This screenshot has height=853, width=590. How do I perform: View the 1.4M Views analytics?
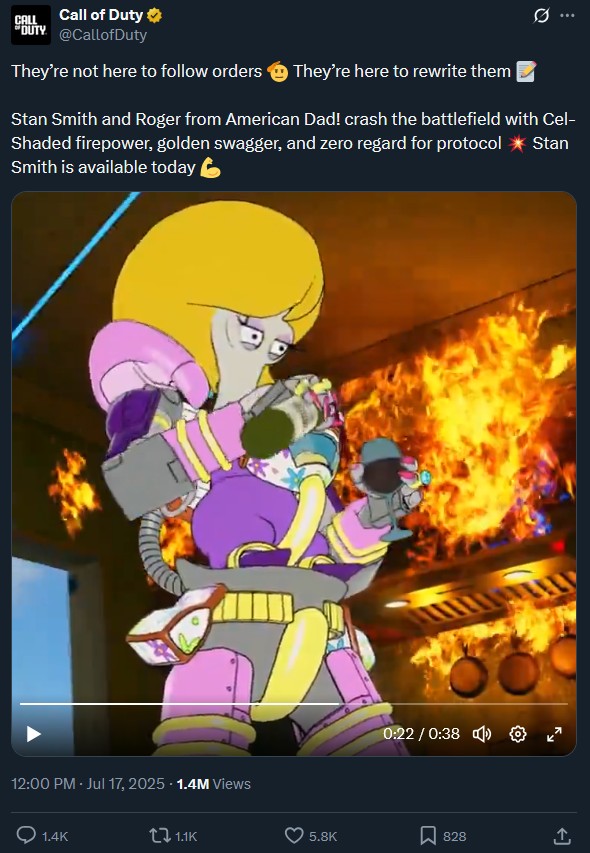(214, 784)
